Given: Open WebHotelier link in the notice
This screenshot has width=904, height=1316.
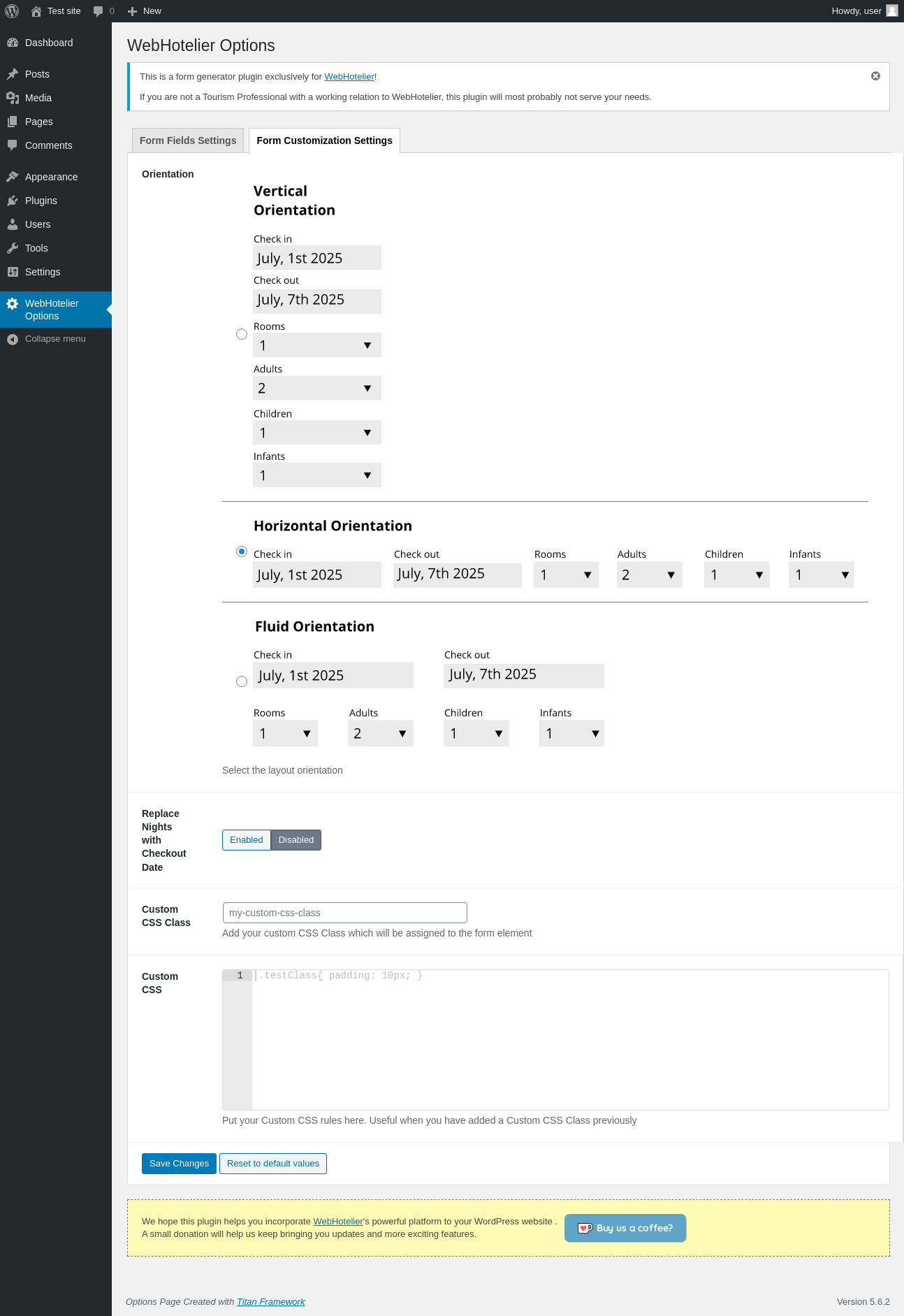Looking at the screenshot, I should (x=349, y=77).
